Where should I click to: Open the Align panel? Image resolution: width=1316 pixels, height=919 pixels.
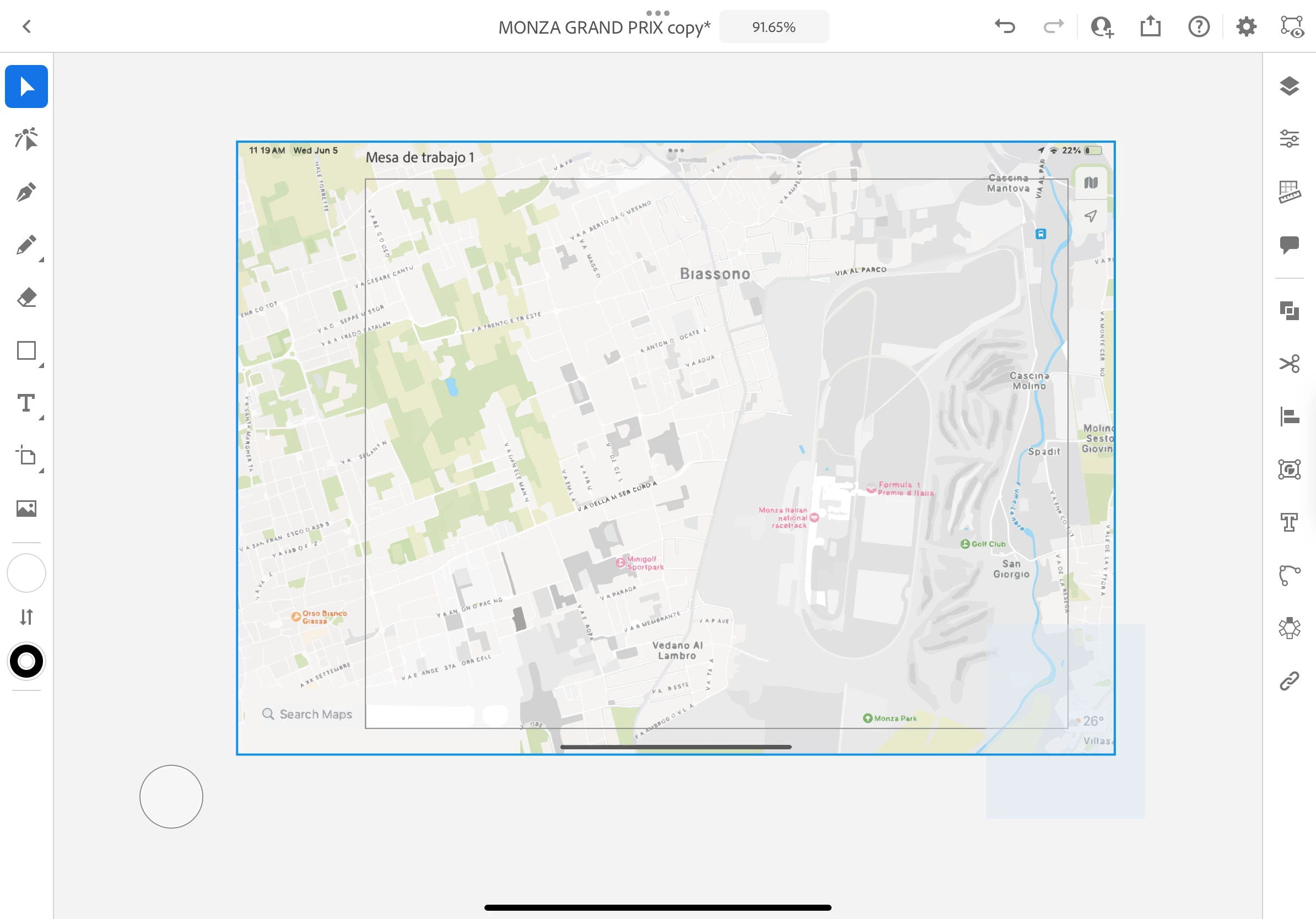(1289, 417)
